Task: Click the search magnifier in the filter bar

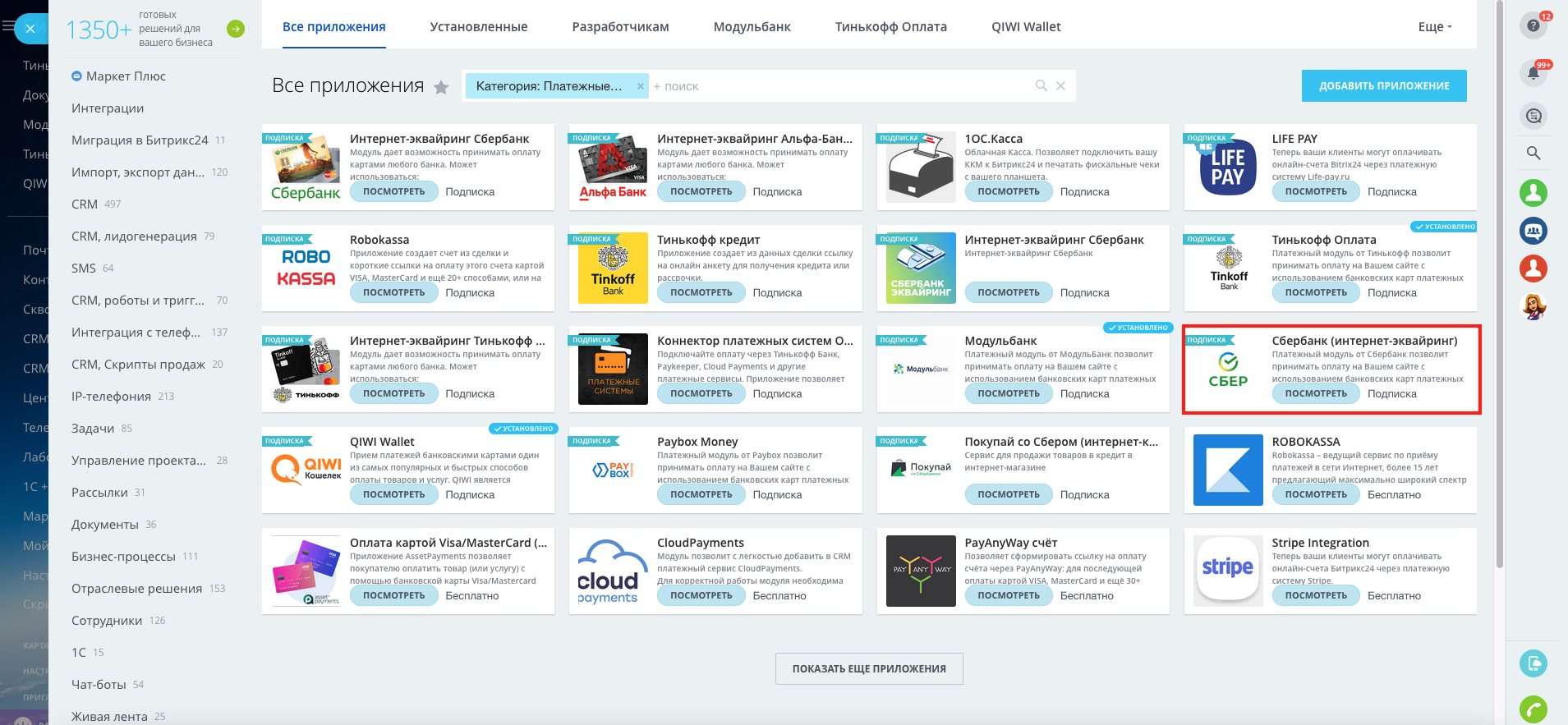Action: pos(1042,85)
